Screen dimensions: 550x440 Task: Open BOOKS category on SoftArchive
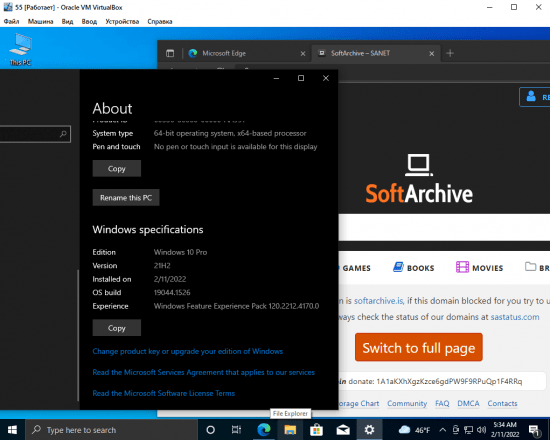[x=414, y=268]
